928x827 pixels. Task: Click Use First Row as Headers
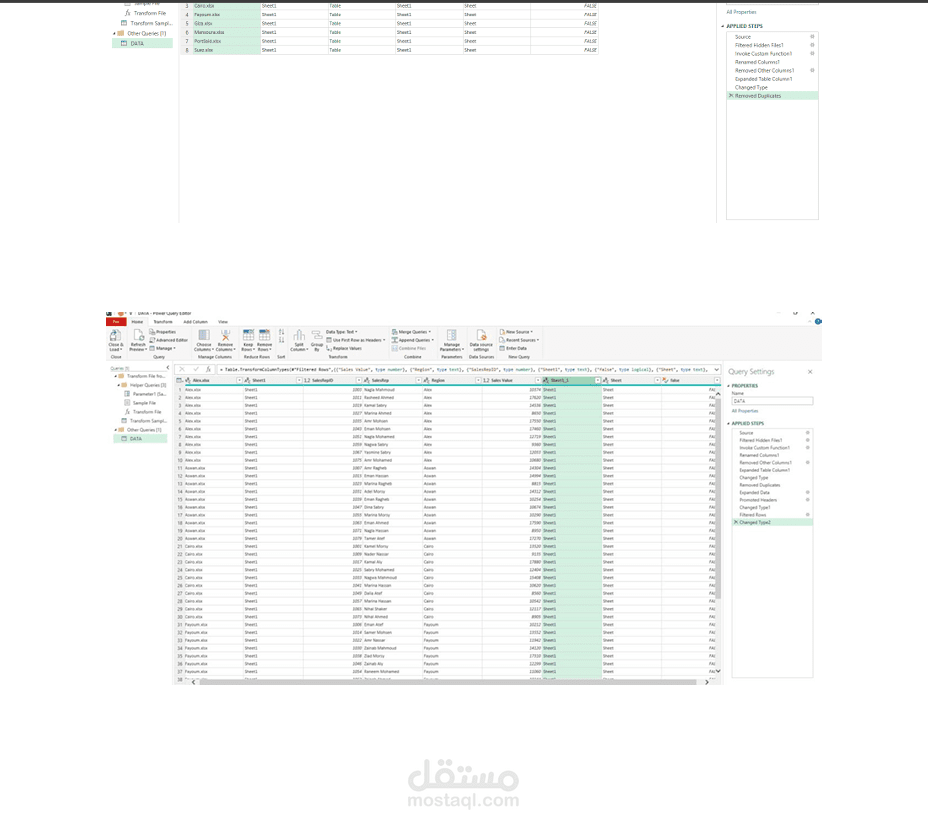coord(356,340)
